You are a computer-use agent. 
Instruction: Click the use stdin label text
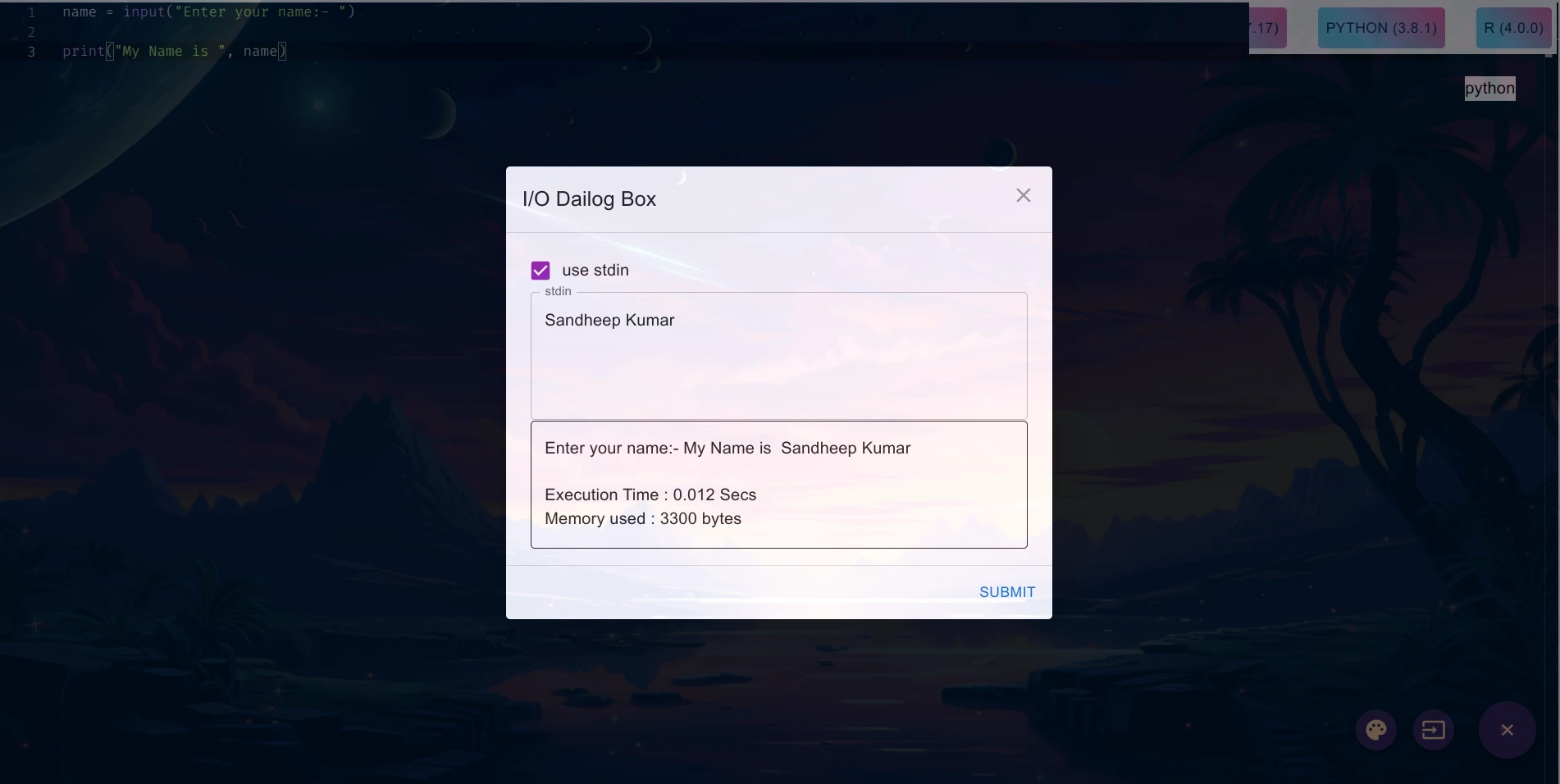point(595,271)
